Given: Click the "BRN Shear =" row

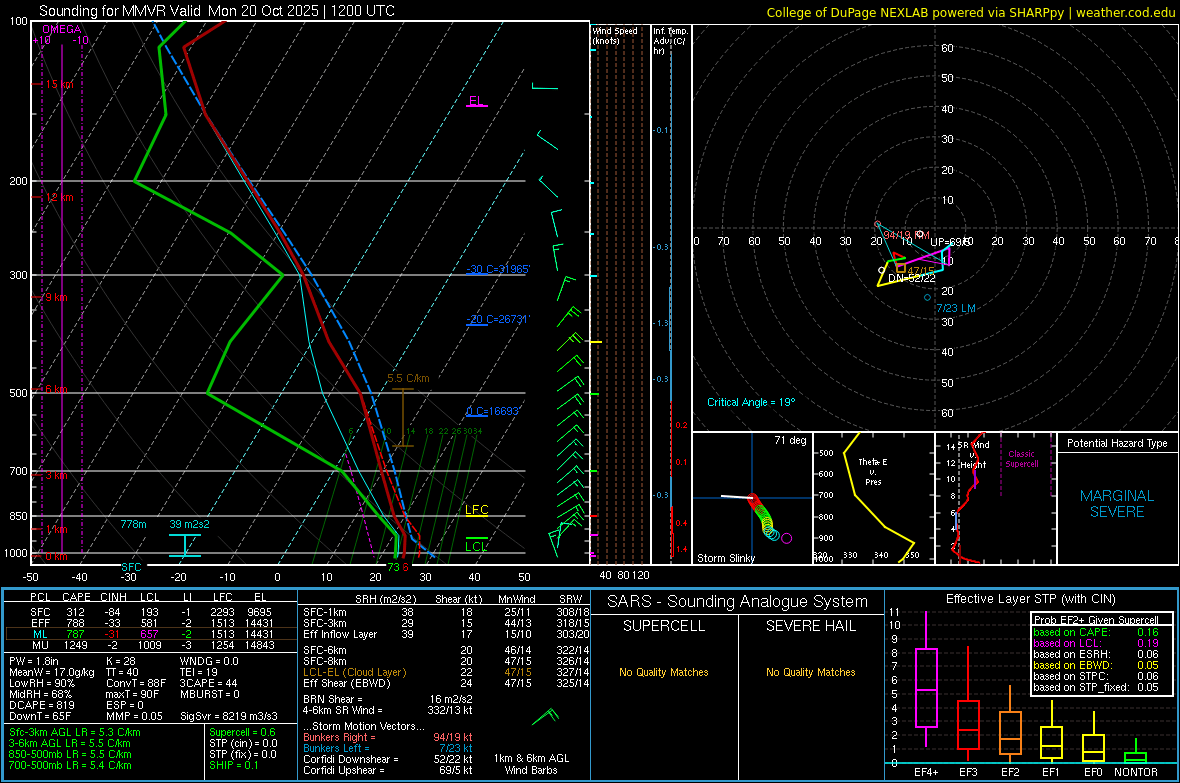Looking at the screenshot, I should [x=388, y=699].
